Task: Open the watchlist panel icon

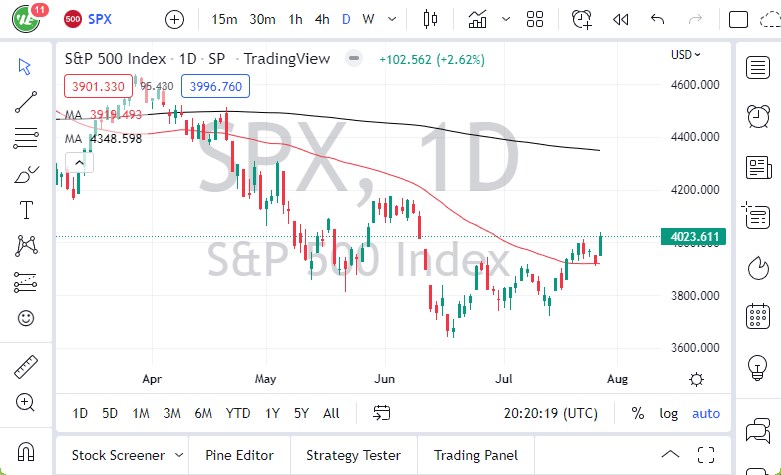Action: click(x=758, y=67)
